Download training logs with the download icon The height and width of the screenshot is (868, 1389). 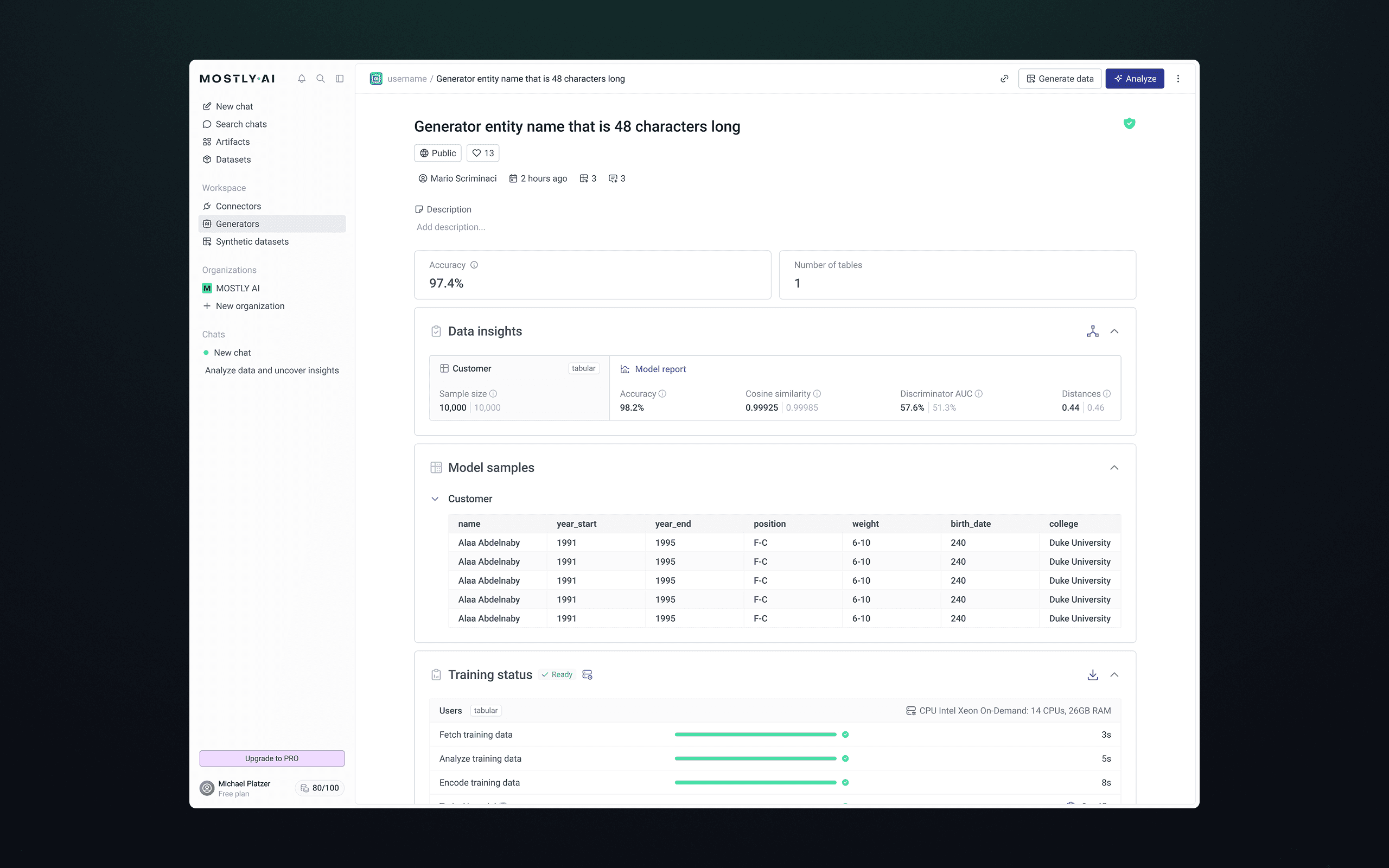point(1092,674)
